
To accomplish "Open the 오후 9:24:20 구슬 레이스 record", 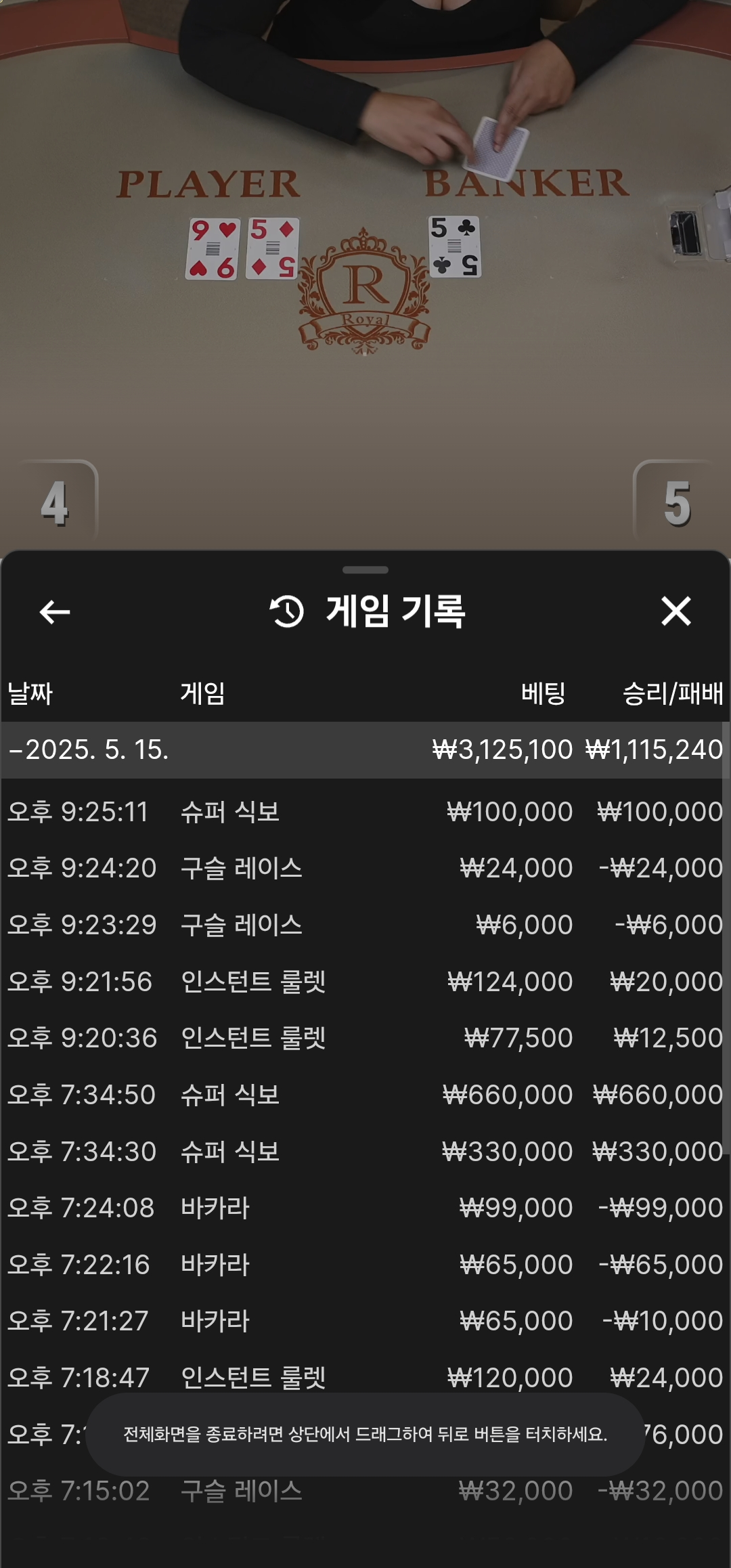I will click(365, 868).
